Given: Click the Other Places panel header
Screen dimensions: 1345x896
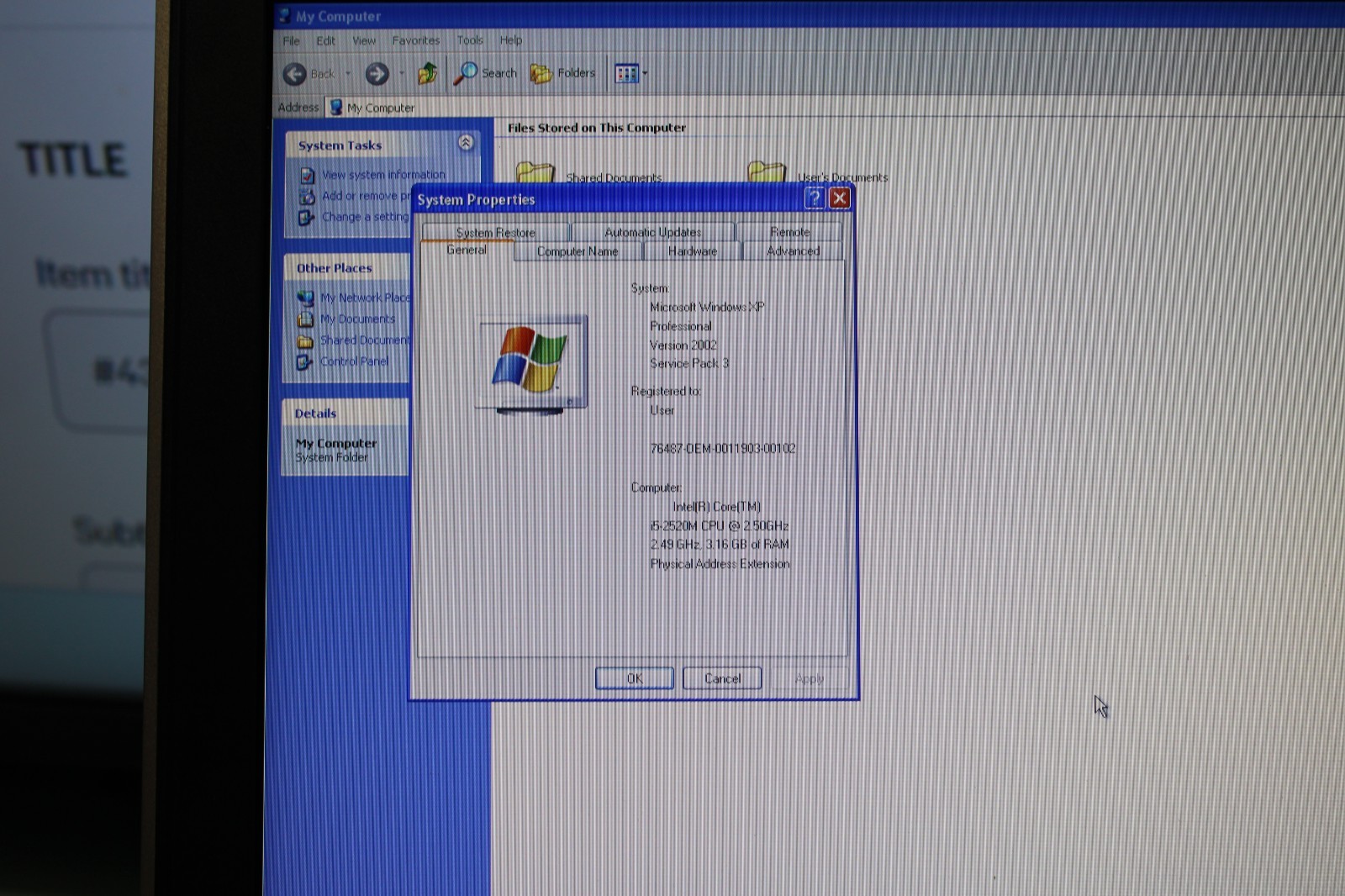Looking at the screenshot, I should coord(346,268).
